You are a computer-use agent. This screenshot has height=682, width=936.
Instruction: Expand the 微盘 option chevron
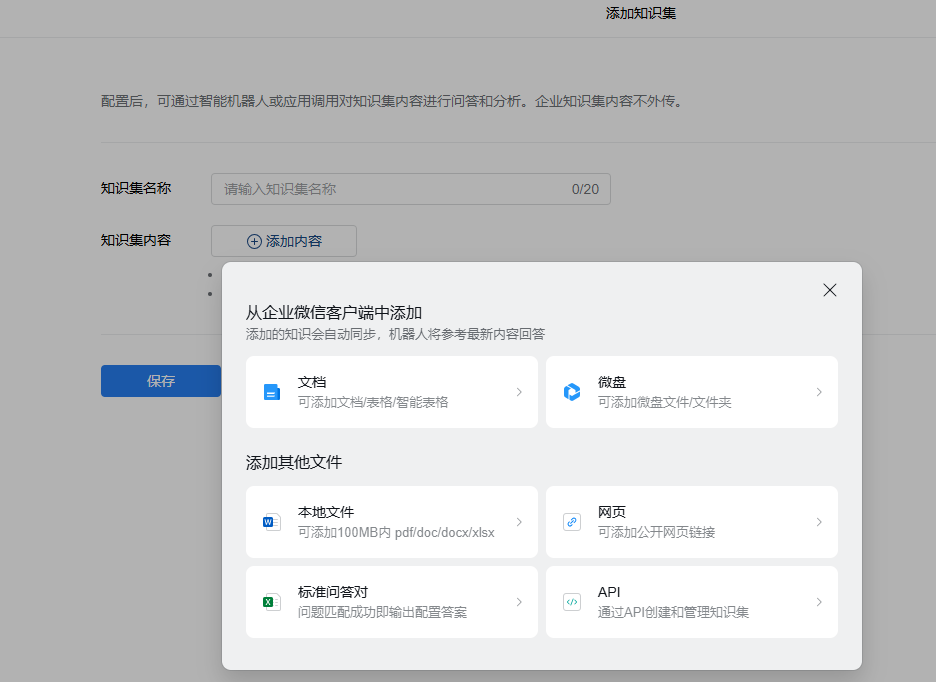(819, 392)
